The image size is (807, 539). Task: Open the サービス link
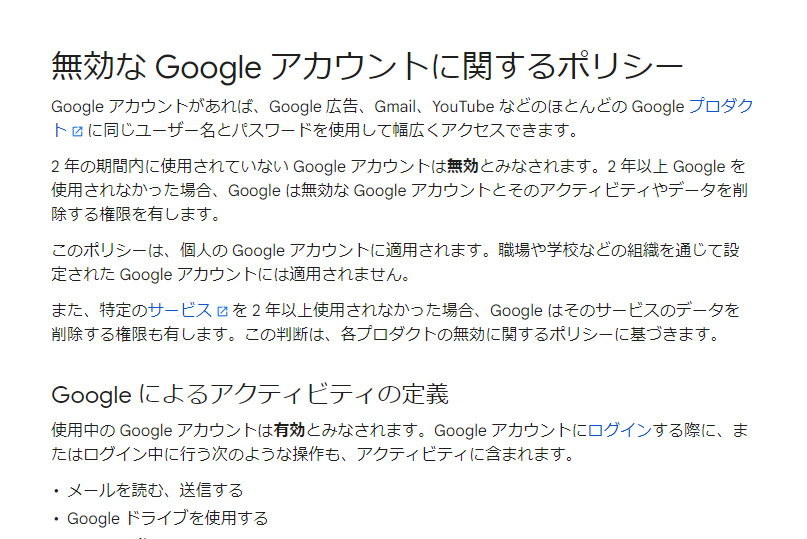coord(180,310)
